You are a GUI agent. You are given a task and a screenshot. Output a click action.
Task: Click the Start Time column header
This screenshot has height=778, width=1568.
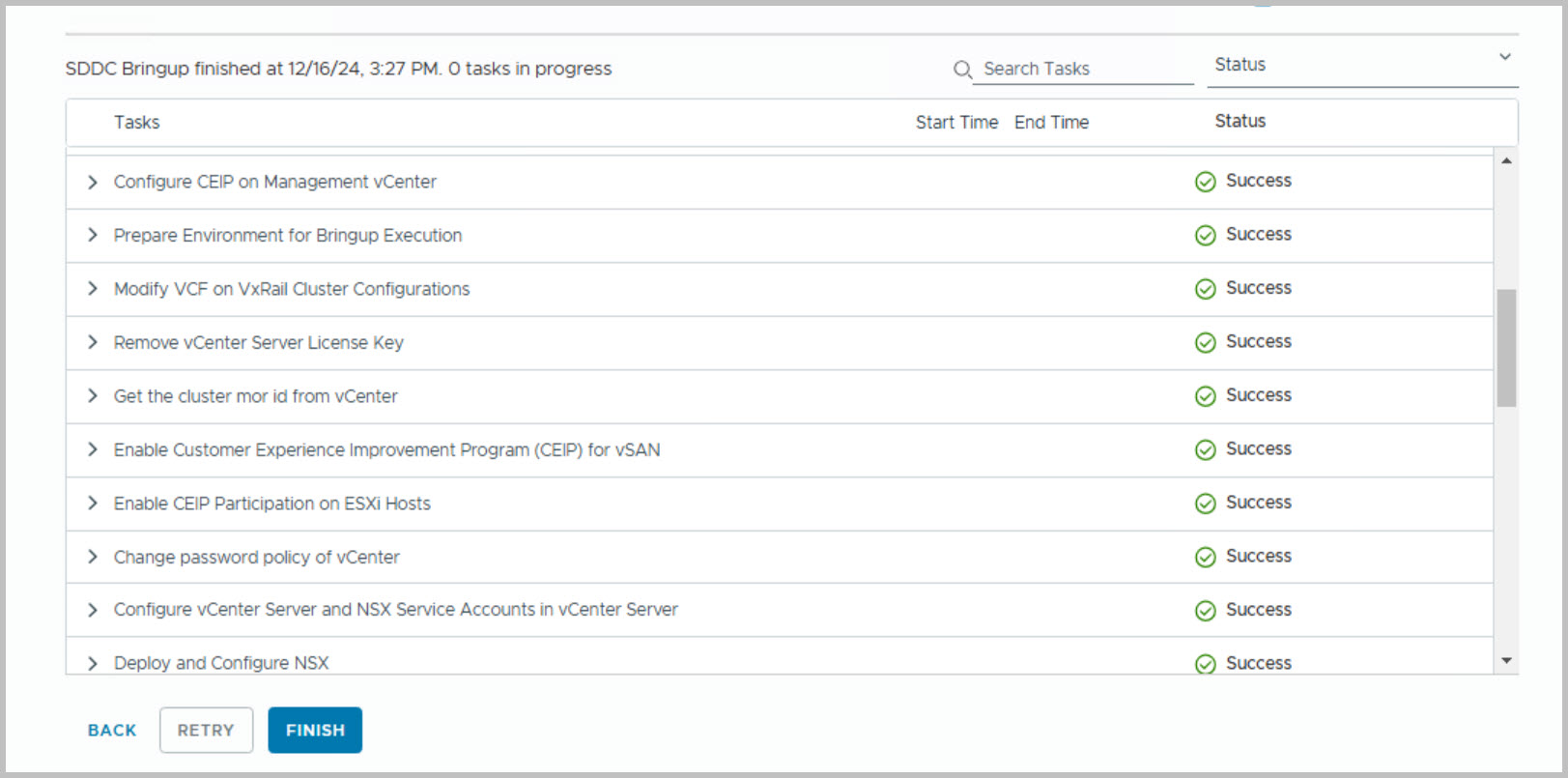956,123
